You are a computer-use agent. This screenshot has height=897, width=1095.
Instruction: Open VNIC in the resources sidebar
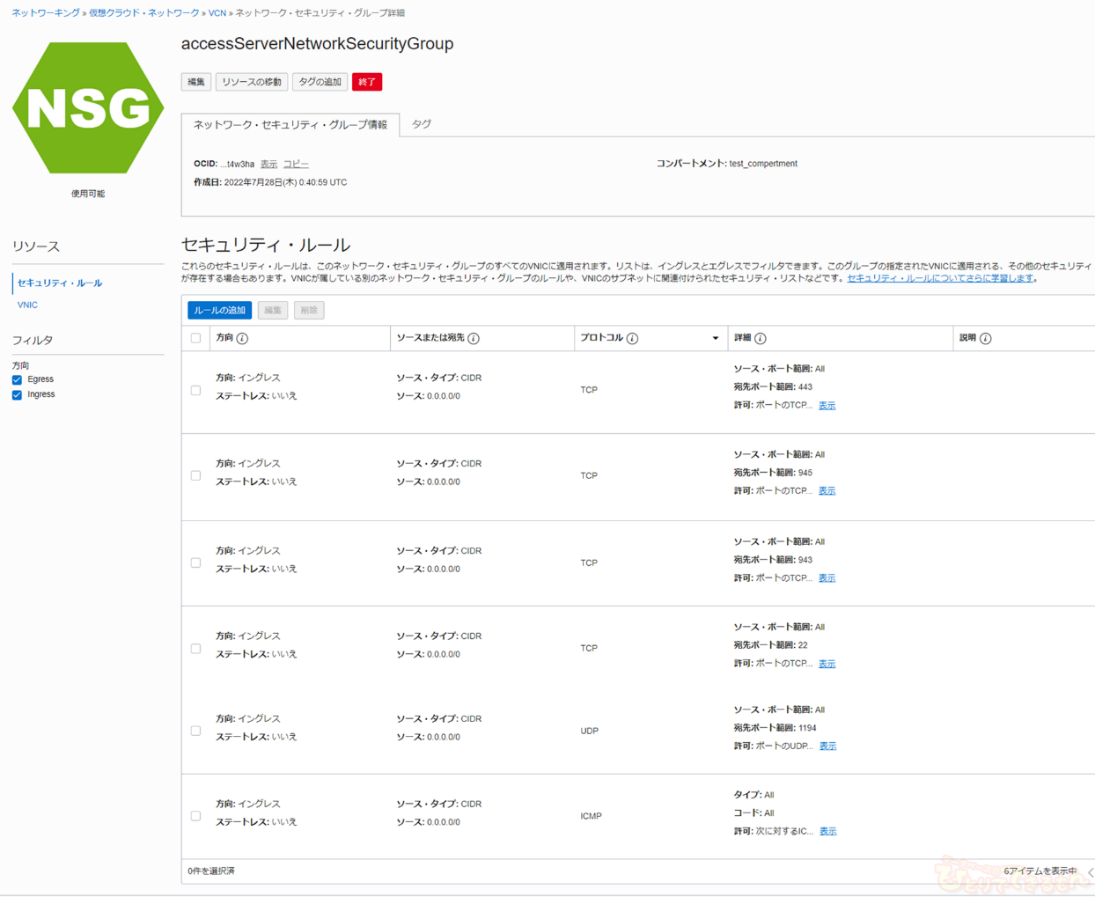[28, 305]
